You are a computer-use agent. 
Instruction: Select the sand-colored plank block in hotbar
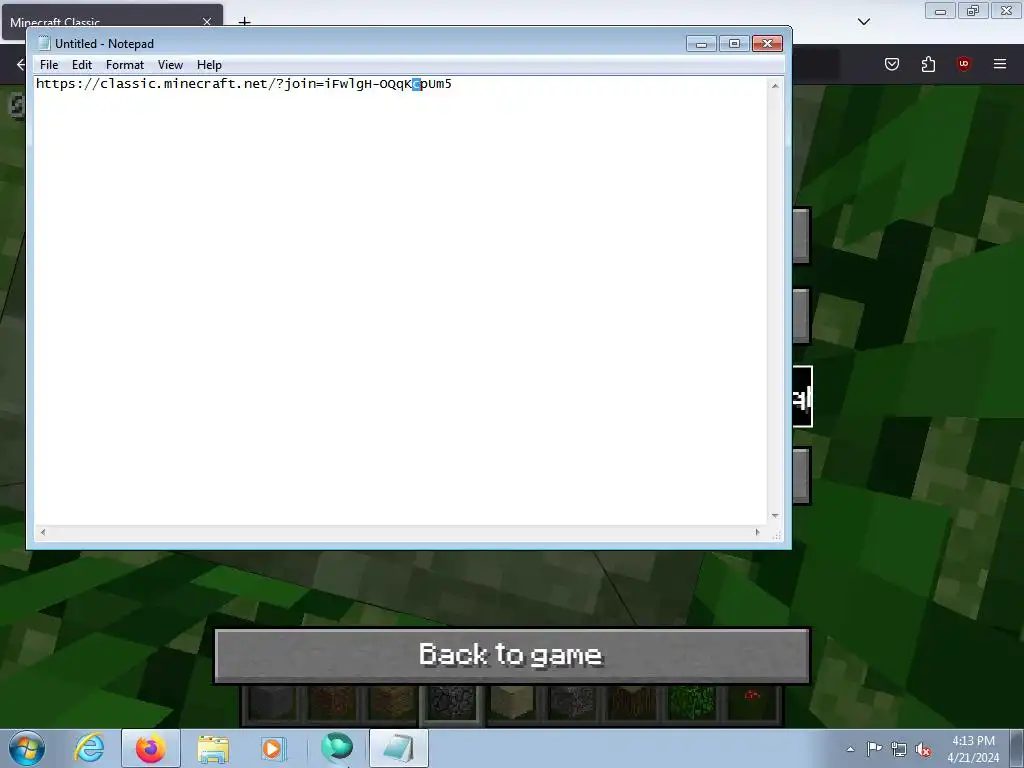coord(512,704)
